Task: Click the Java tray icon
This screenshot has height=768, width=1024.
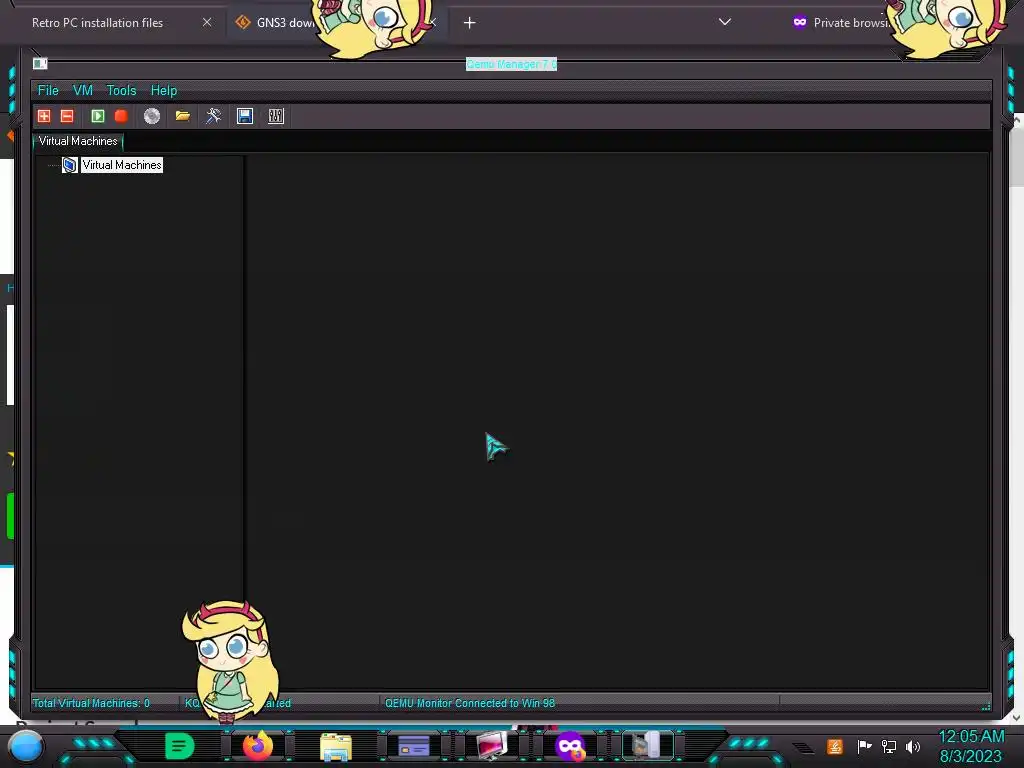Action: pos(835,746)
